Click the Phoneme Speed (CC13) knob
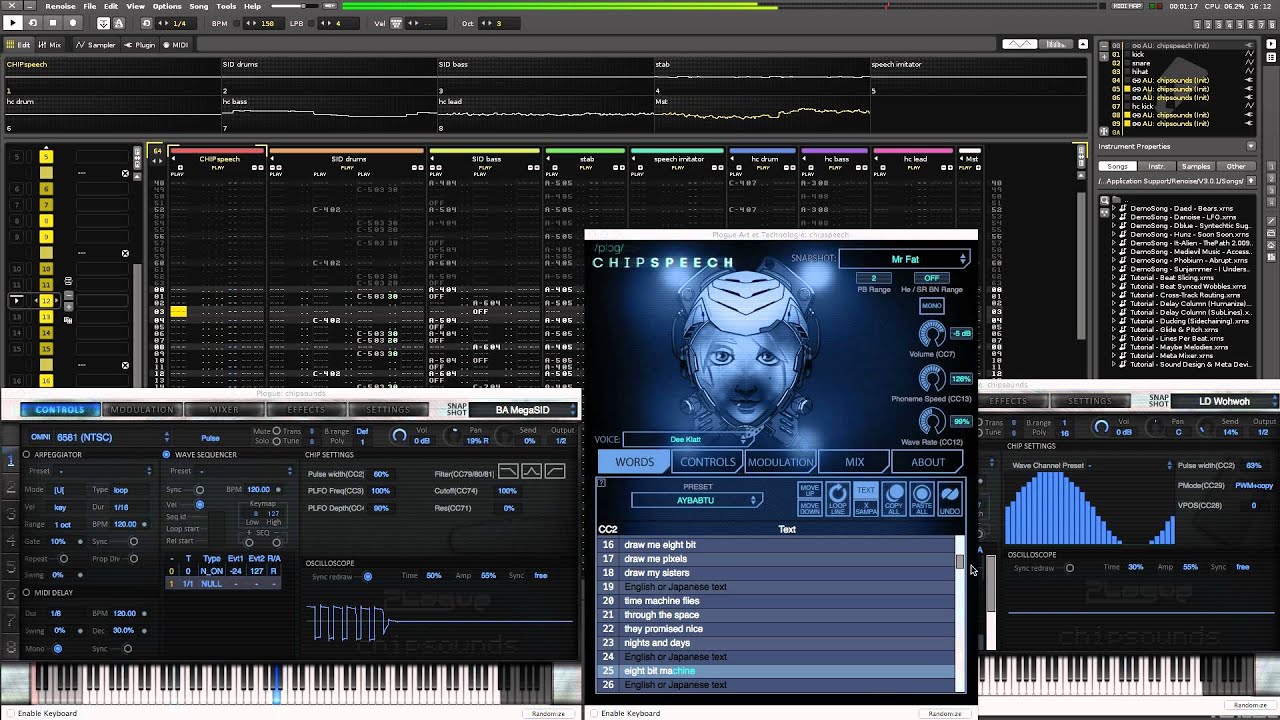The image size is (1280, 720). pos(931,379)
